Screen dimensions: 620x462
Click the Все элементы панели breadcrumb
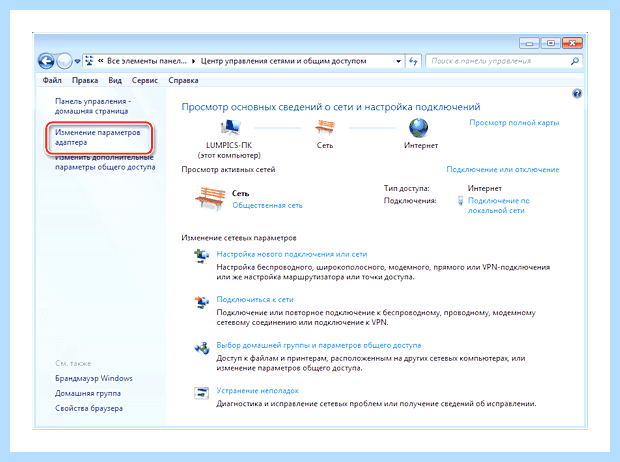click(x=147, y=61)
